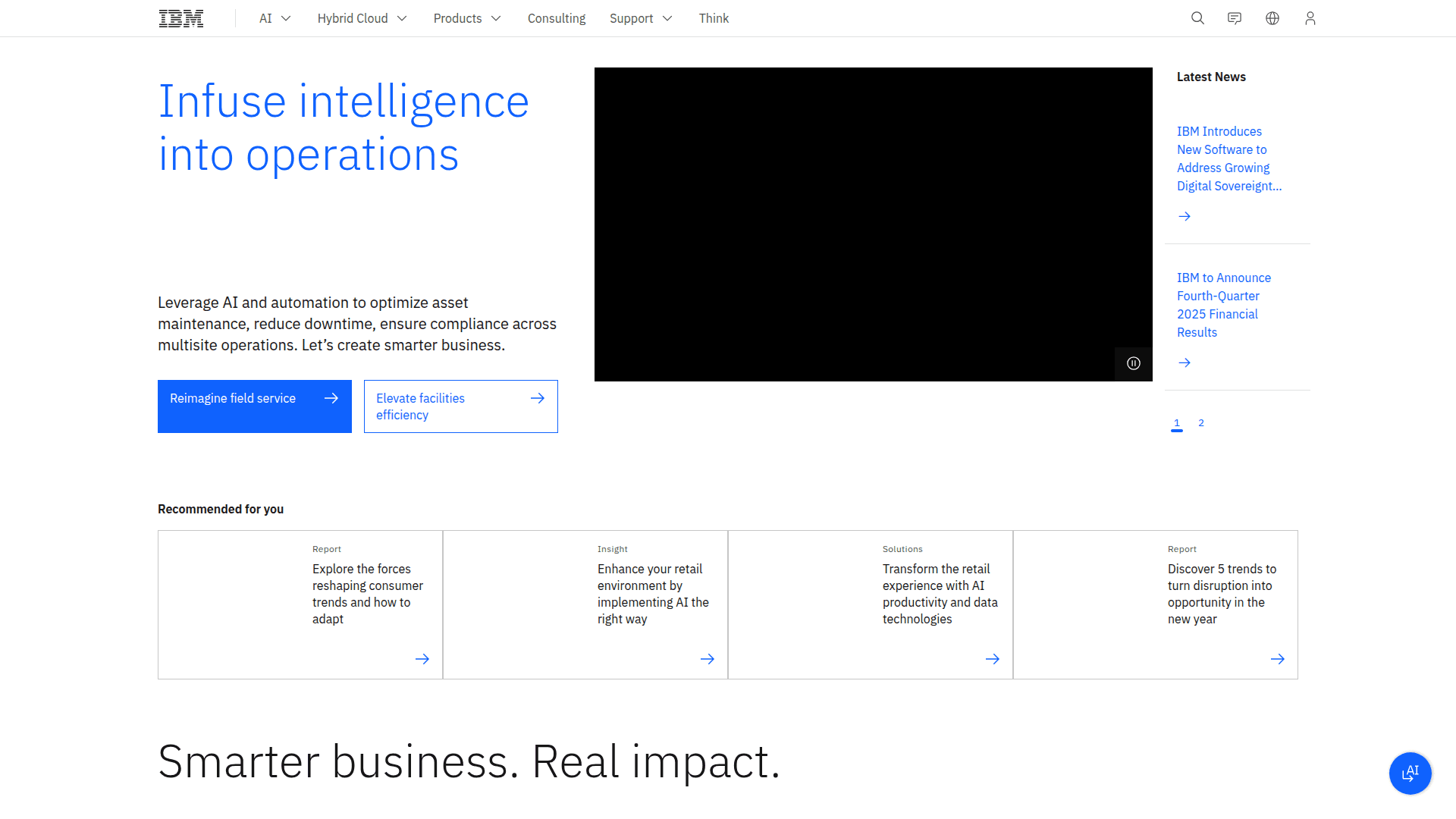The image size is (1456, 819).
Task: Click the arrow on the digital sovereignty news item
Action: [1185, 216]
